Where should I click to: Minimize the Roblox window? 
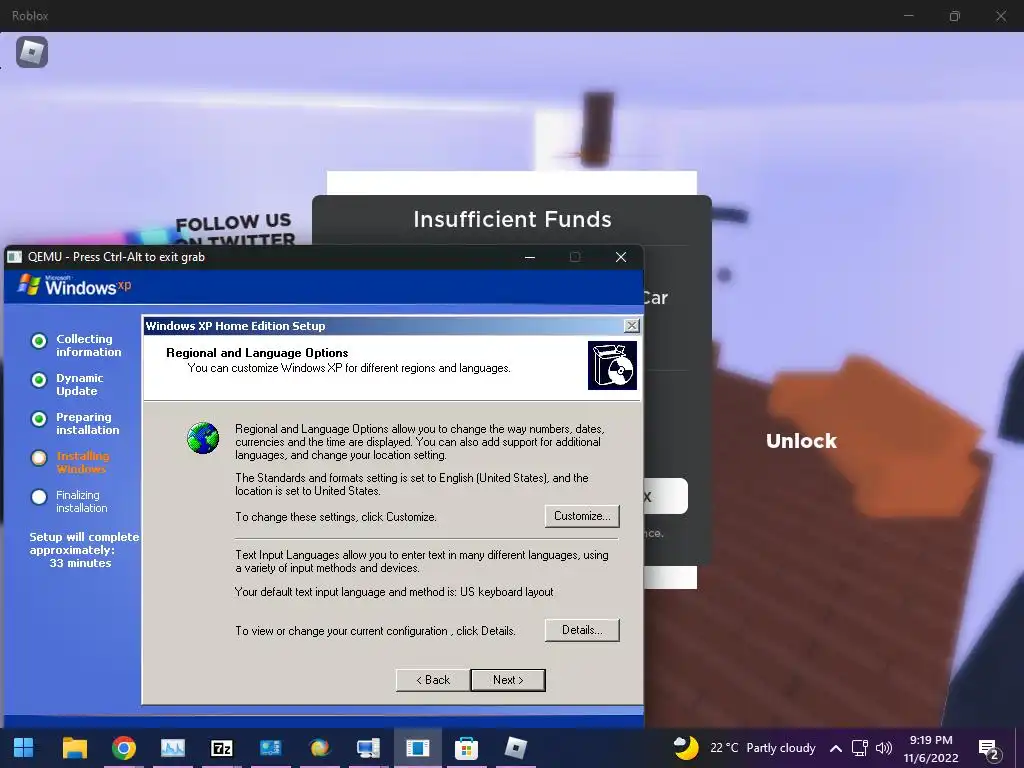click(908, 16)
